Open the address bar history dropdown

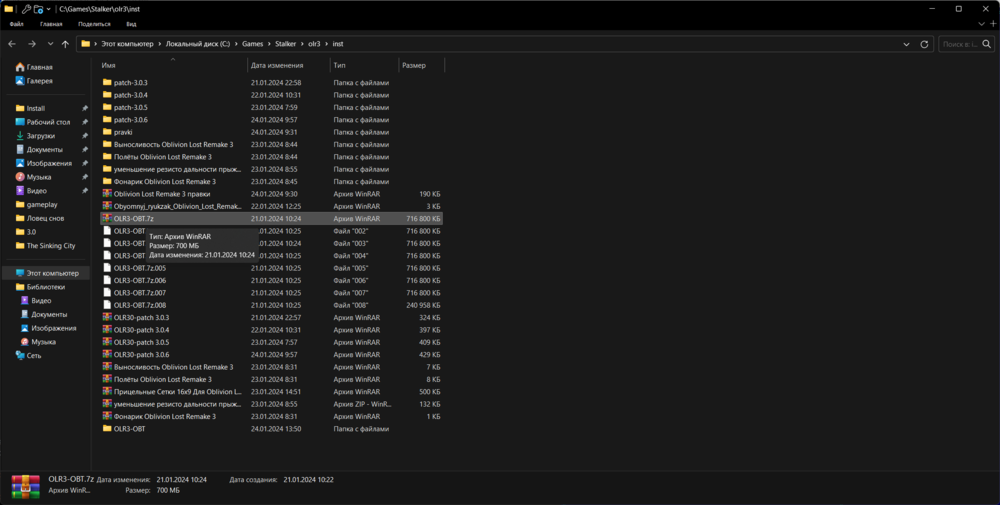pos(906,44)
